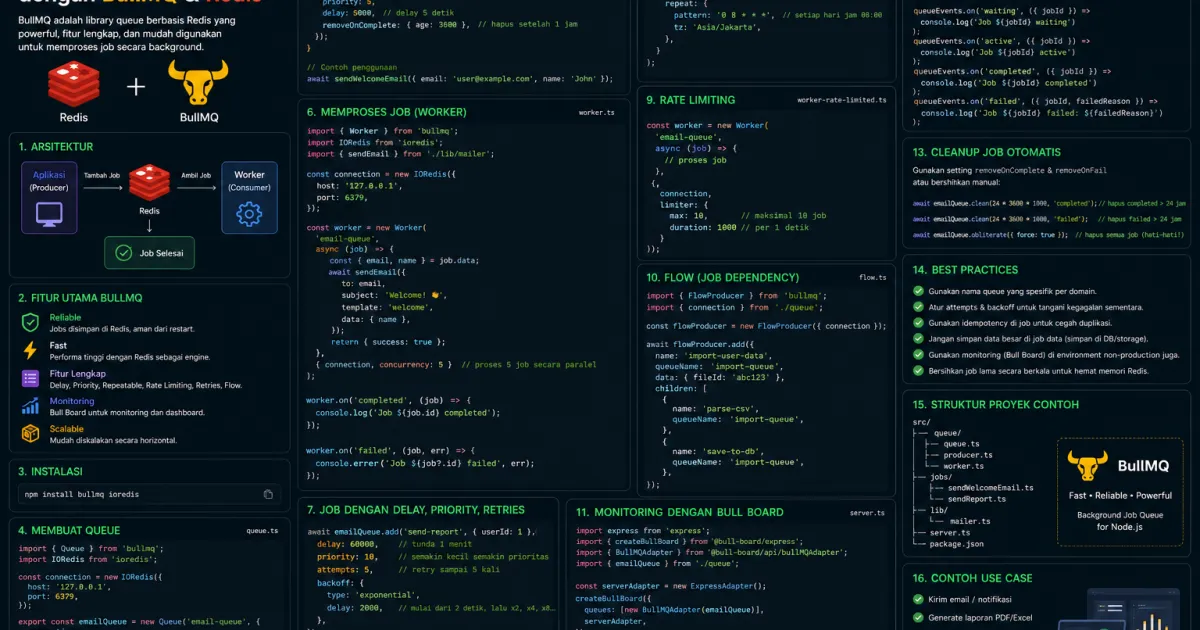Click the npm install command field
Screen dimensions: 1200x630
149,494
